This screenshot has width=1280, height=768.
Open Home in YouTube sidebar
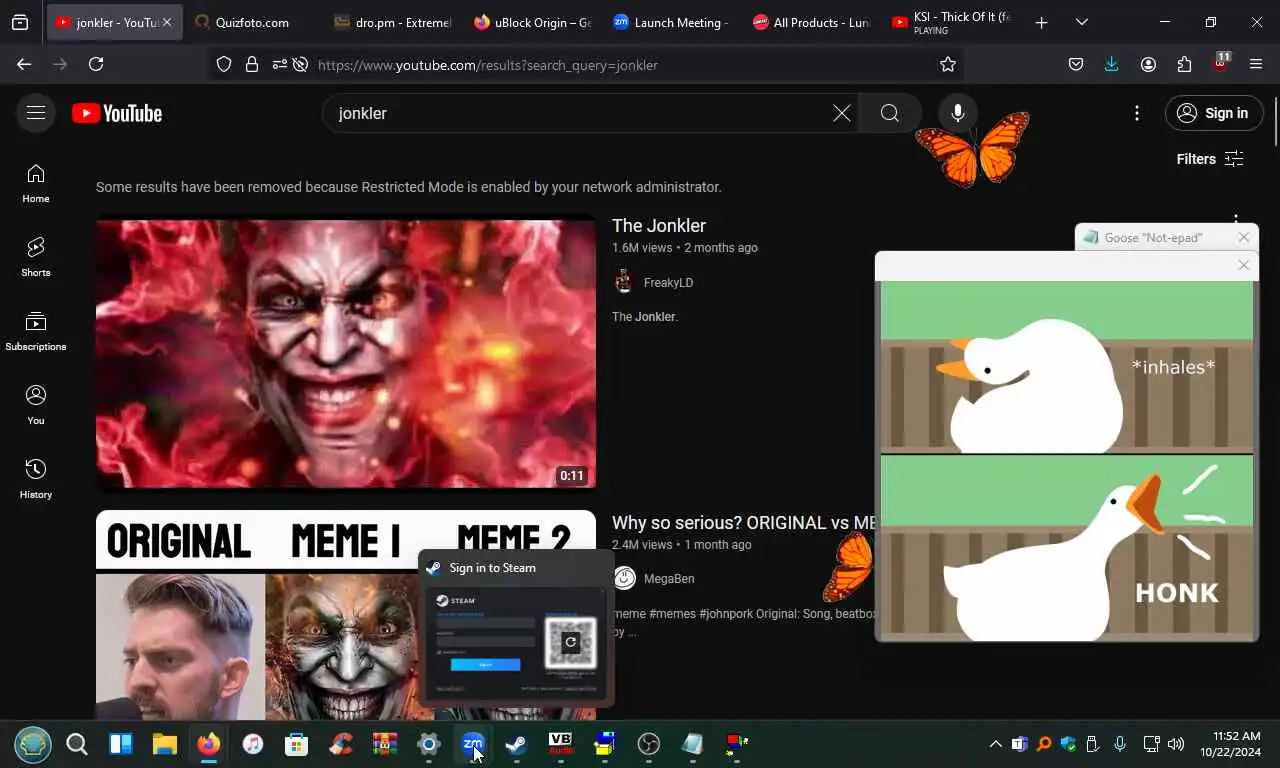[x=36, y=183]
